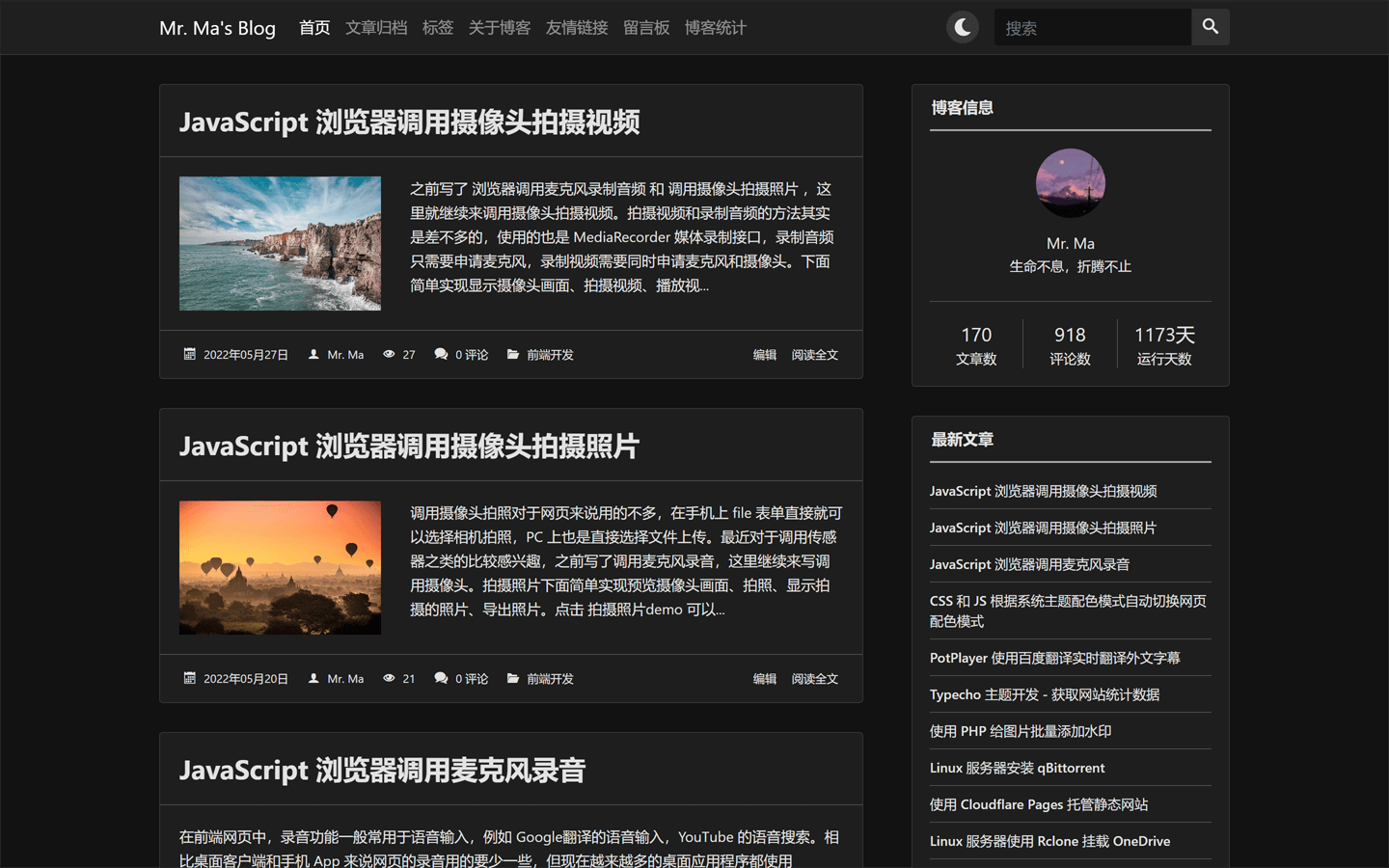Click the 编辑 link on the second article
This screenshot has height=868, width=1389.
[764, 678]
